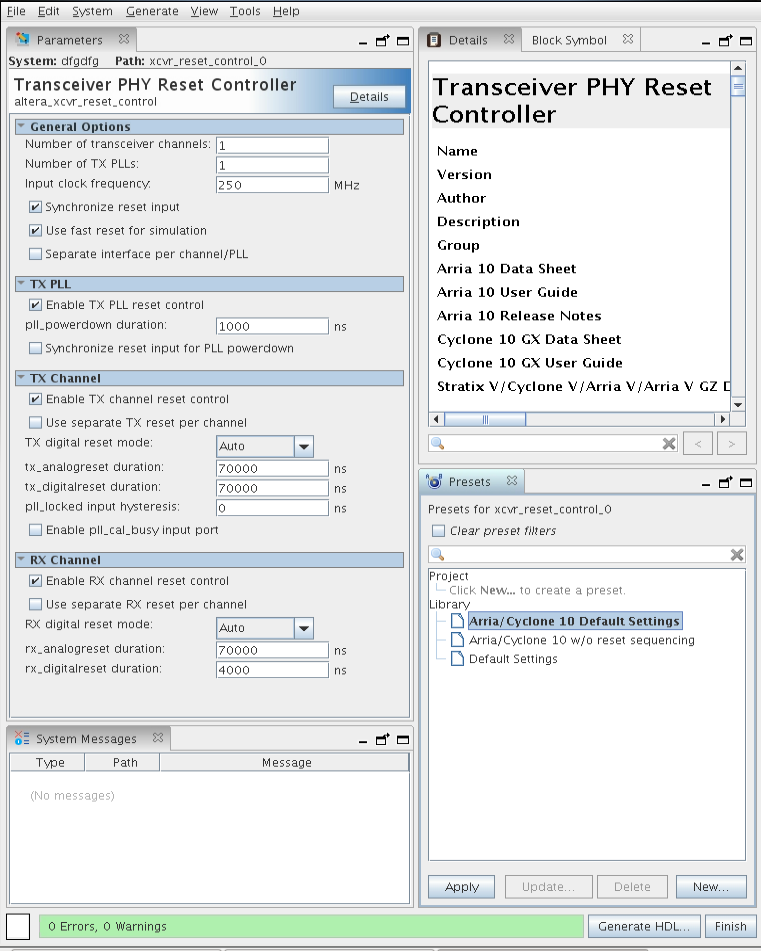Maximize the Details panel
761x951 pixels.
coord(746,42)
